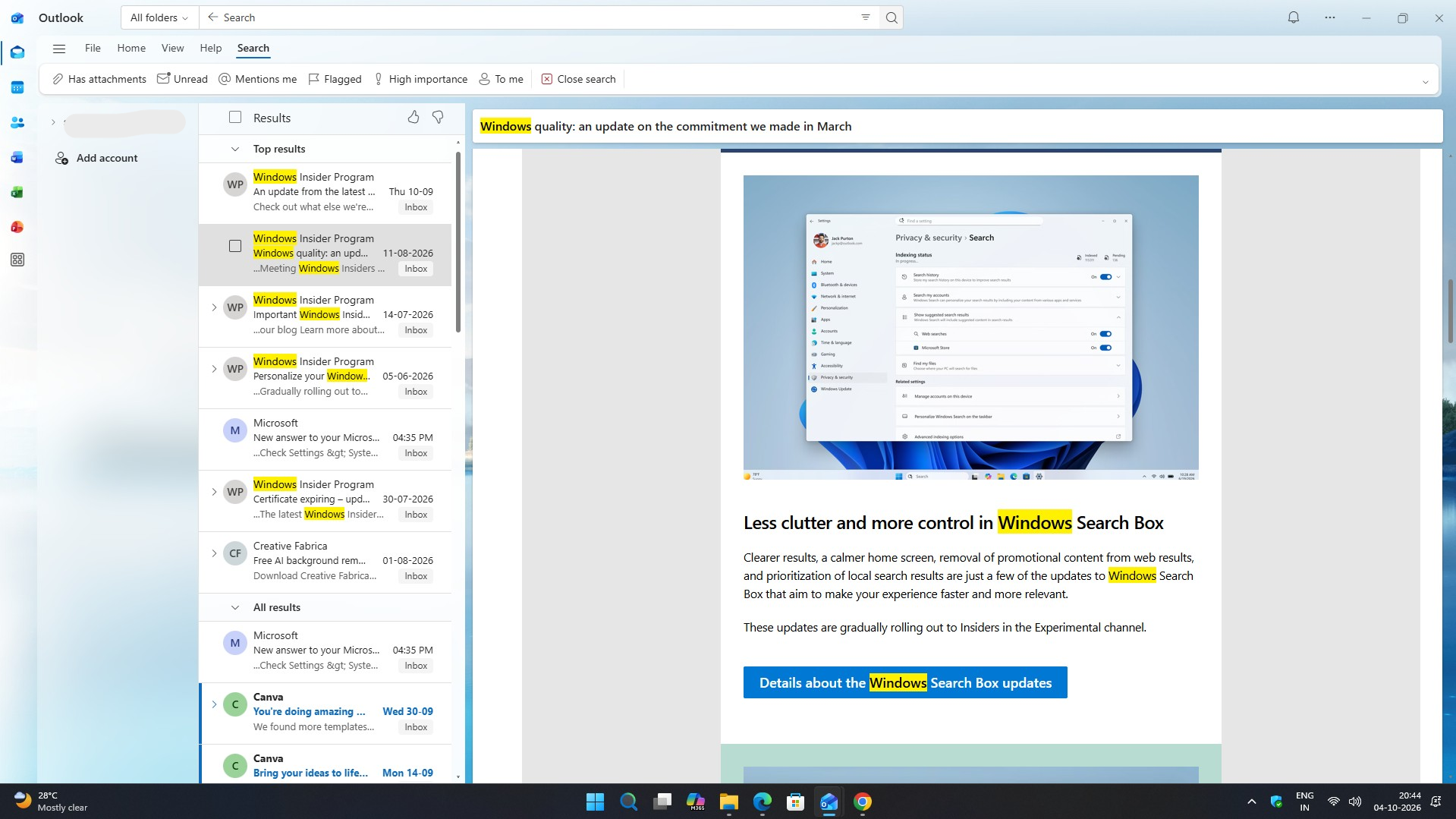The image size is (1456, 819).
Task: Filter results by Flagged
Action: point(335,79)
